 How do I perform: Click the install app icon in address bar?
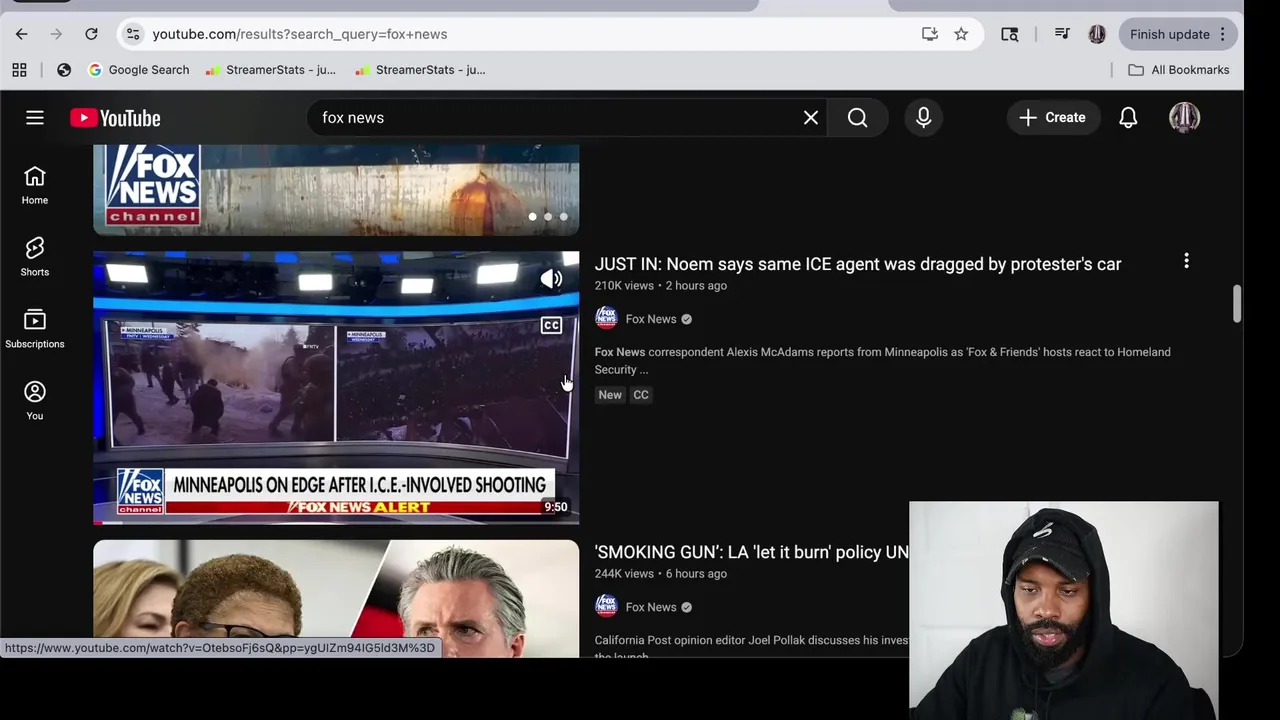(930, 34)
